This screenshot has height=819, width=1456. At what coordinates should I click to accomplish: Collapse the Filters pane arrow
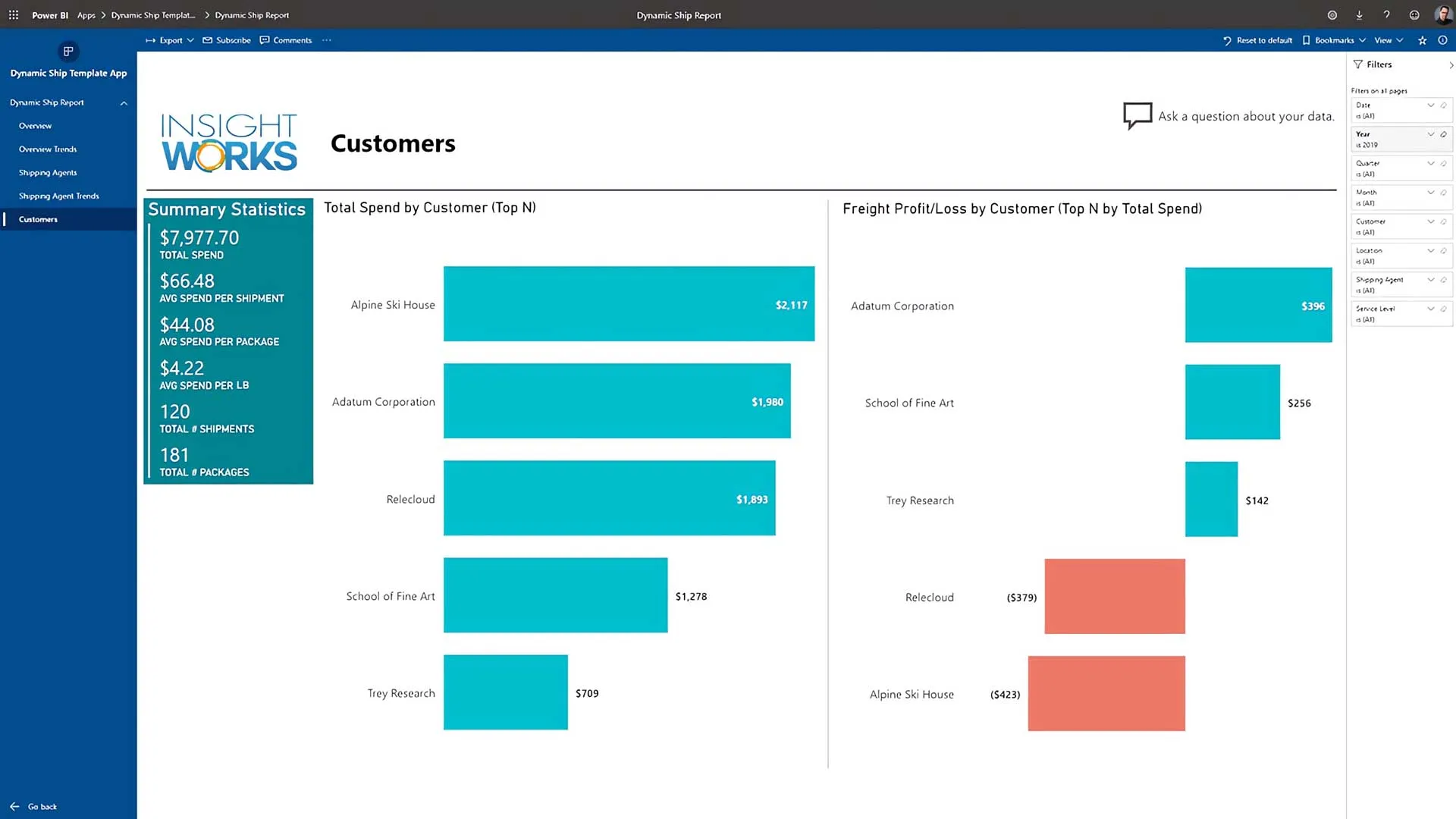pyautogui.click(x=1451, y=65)
